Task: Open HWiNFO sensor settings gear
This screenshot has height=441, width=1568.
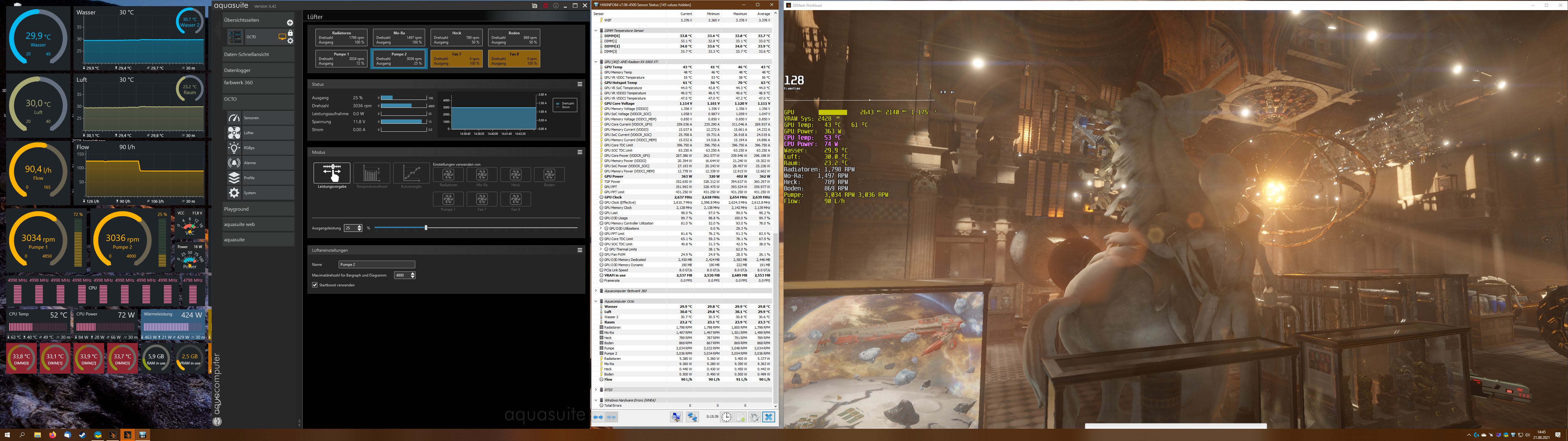Action: point(754,417)
